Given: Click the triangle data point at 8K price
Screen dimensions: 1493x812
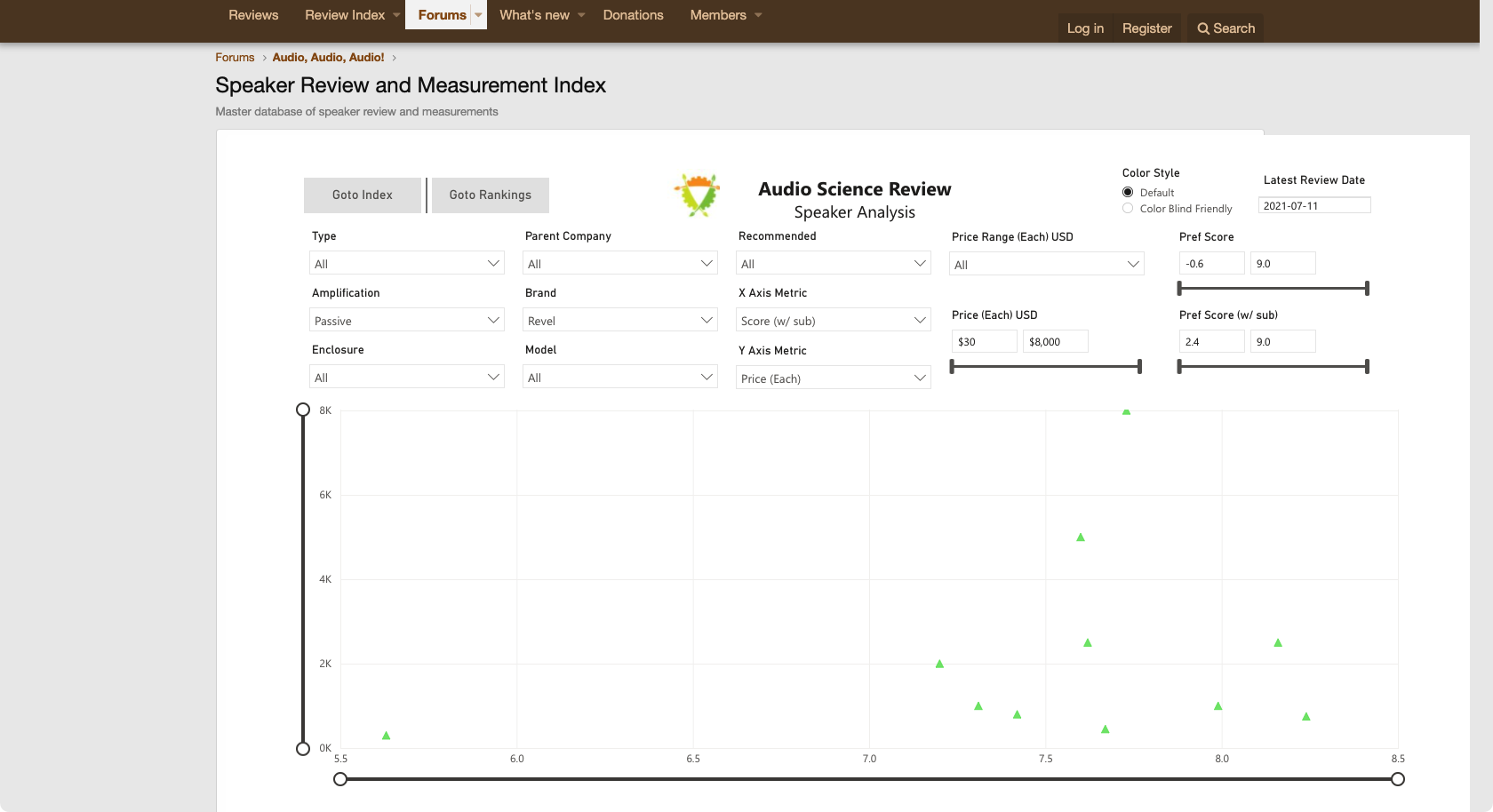Looking at the screenshot, I should pyautogui.click(x=1126, y=411).
